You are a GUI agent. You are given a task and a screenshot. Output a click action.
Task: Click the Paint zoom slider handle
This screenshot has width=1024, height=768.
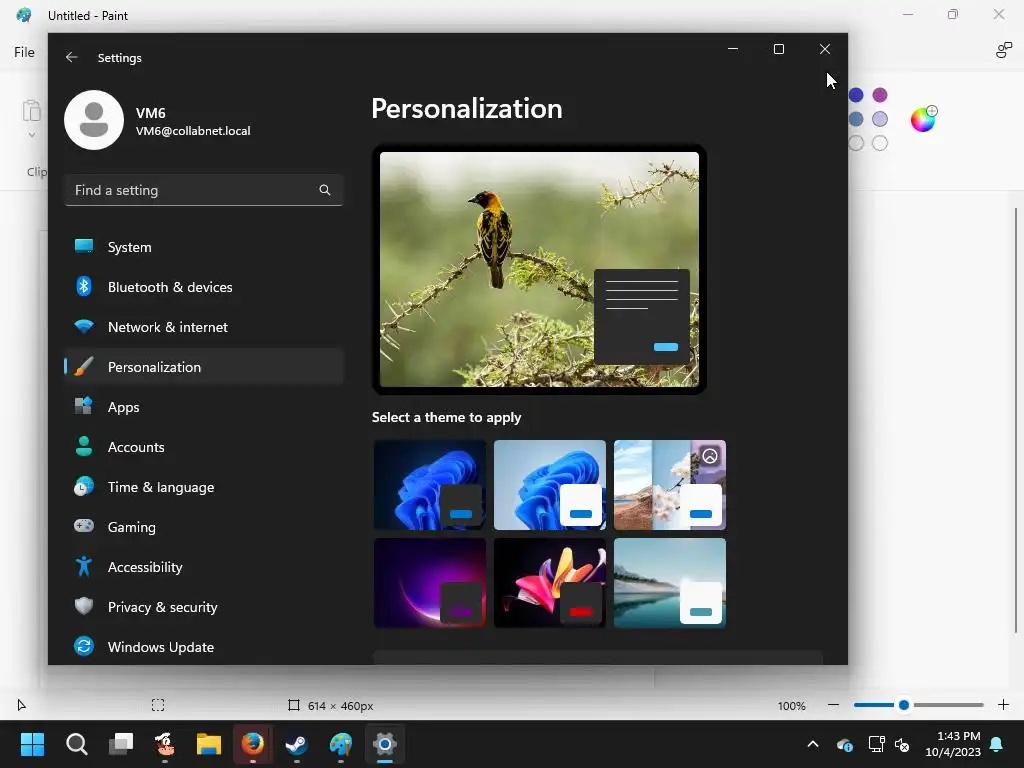tap(904, 705)
